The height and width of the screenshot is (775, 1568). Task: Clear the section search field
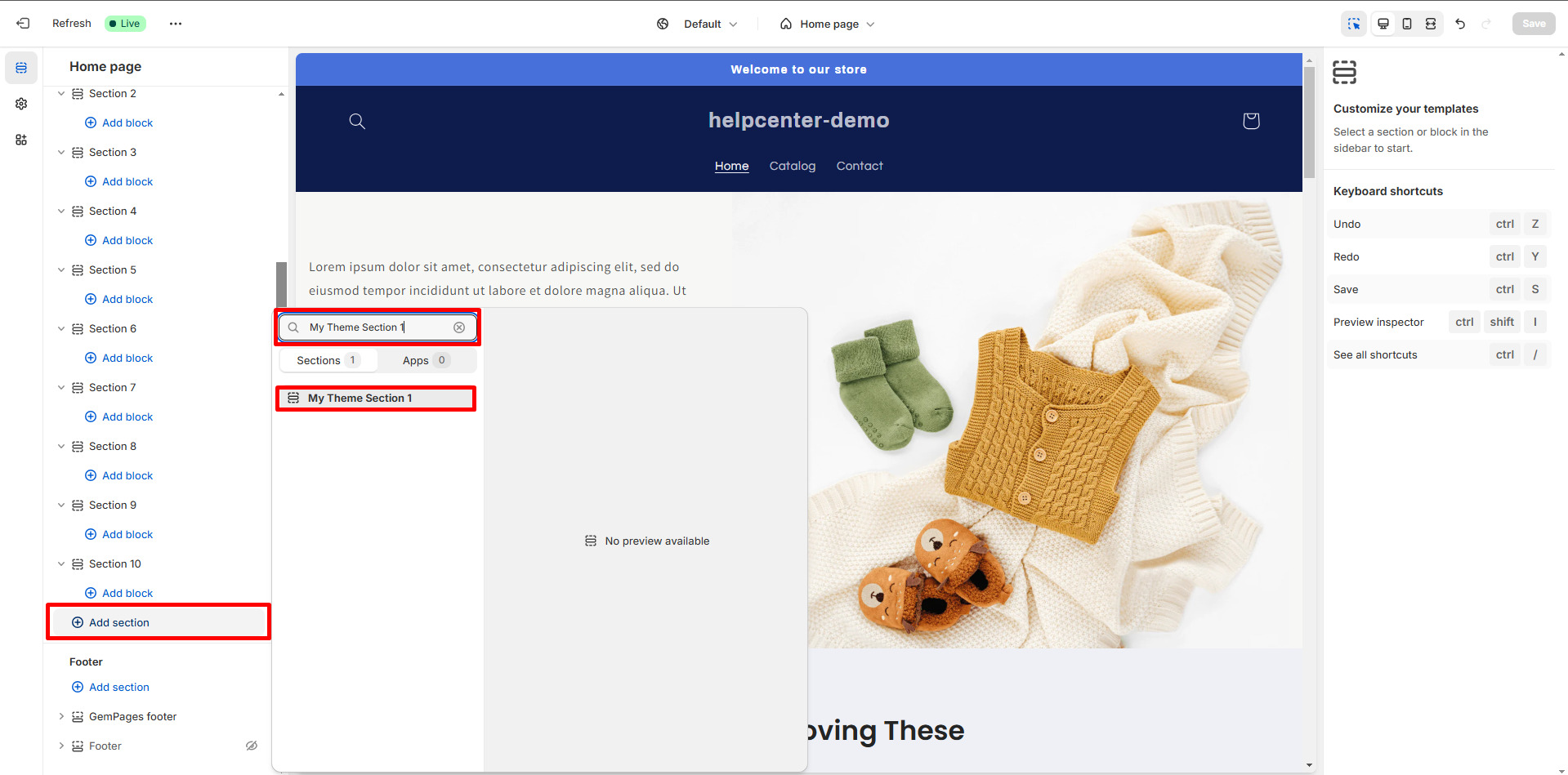tap(459, 327)
